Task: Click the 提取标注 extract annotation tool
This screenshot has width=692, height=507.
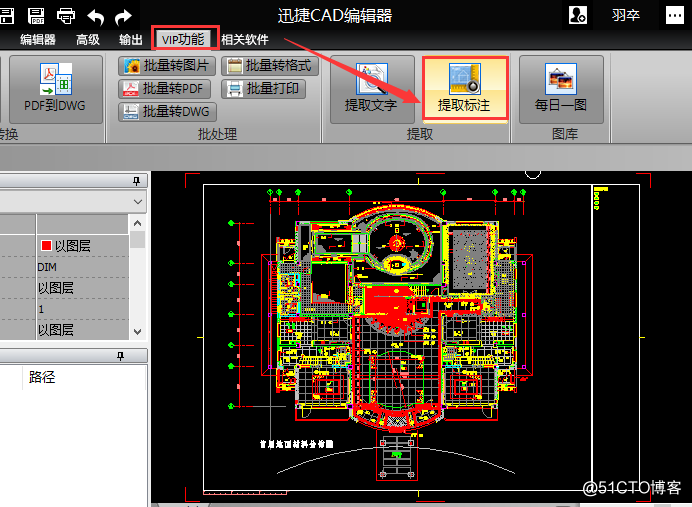Action: tap(465, 88)
